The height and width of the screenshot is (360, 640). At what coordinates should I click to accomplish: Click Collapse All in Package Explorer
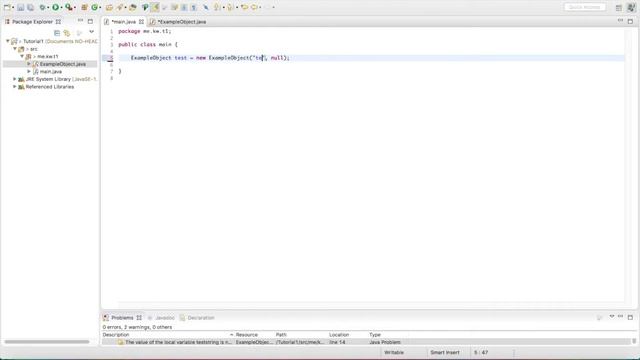coord(57,33)
